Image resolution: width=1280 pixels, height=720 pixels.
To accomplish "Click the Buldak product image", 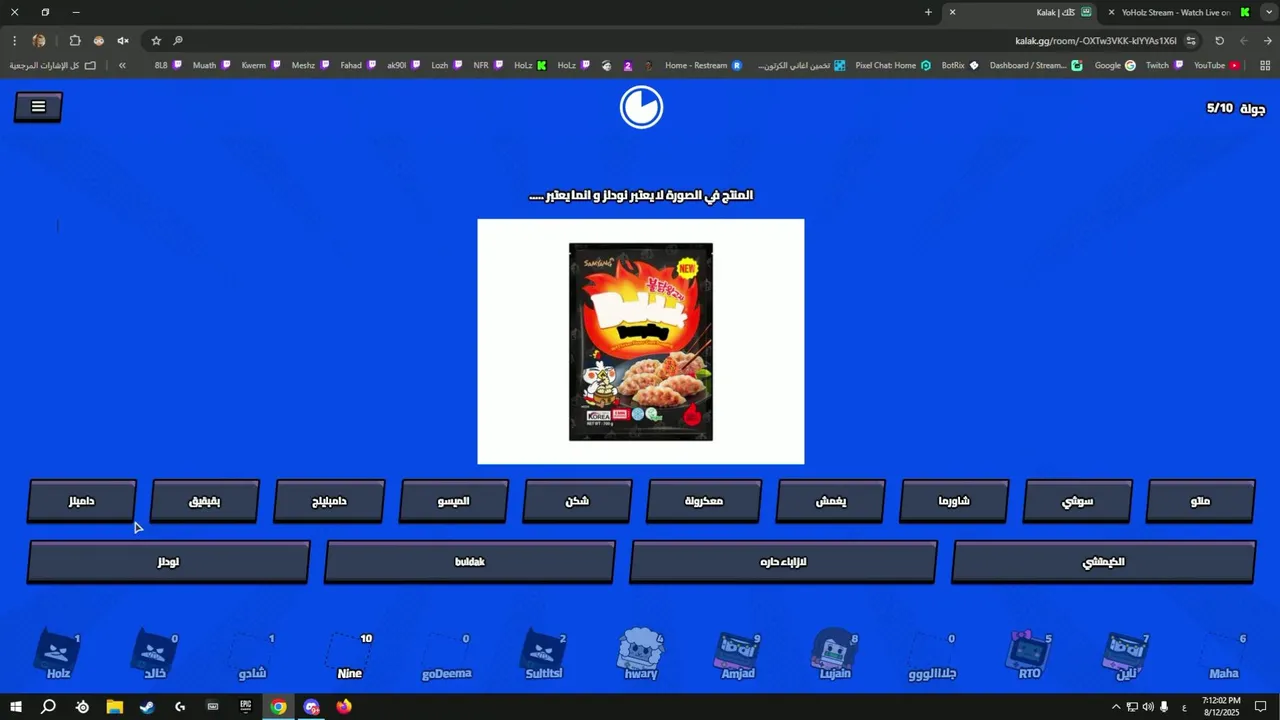I will pos(641,342).
